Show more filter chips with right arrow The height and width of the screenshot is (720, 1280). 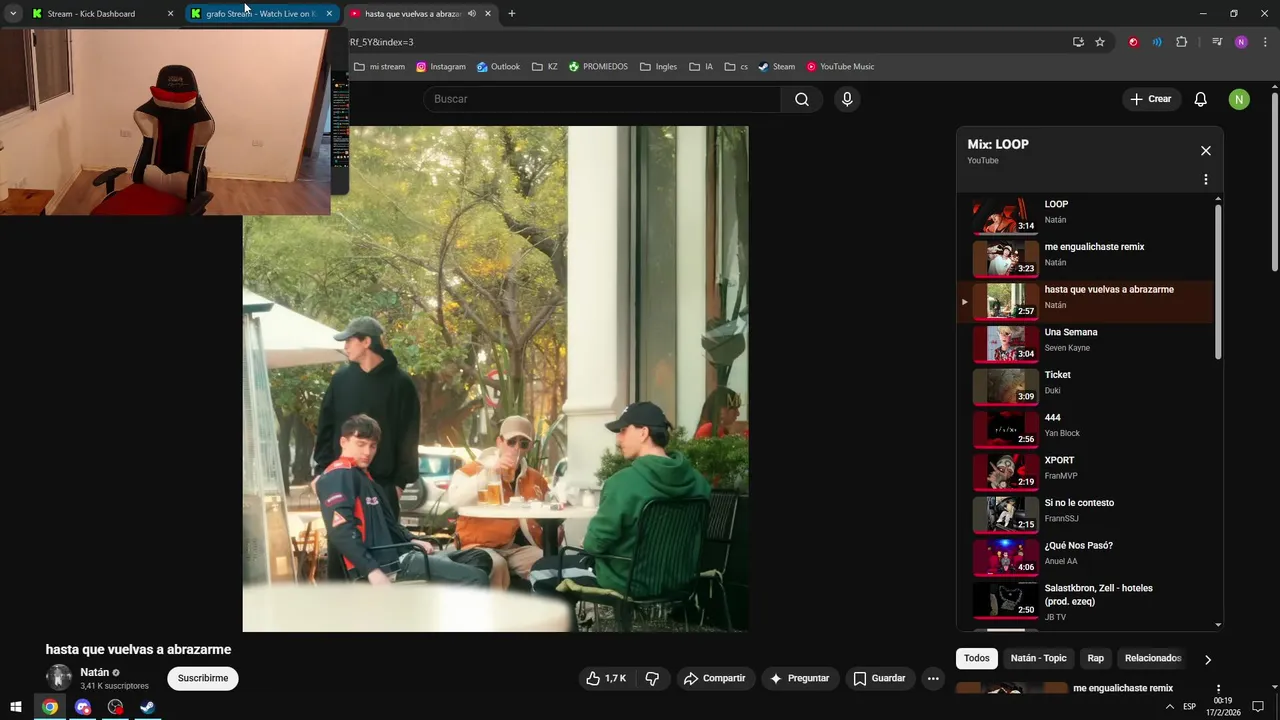[x=1208, y=659]
